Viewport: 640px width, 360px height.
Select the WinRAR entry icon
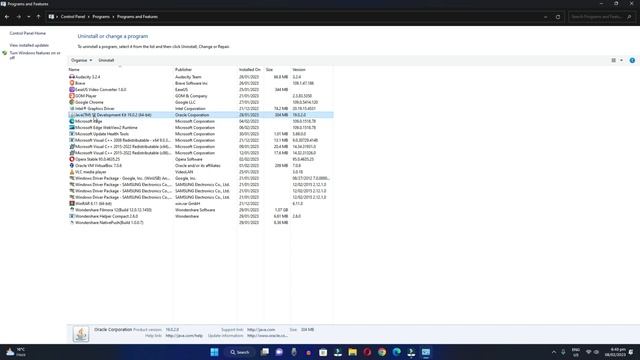pos(72,203)
